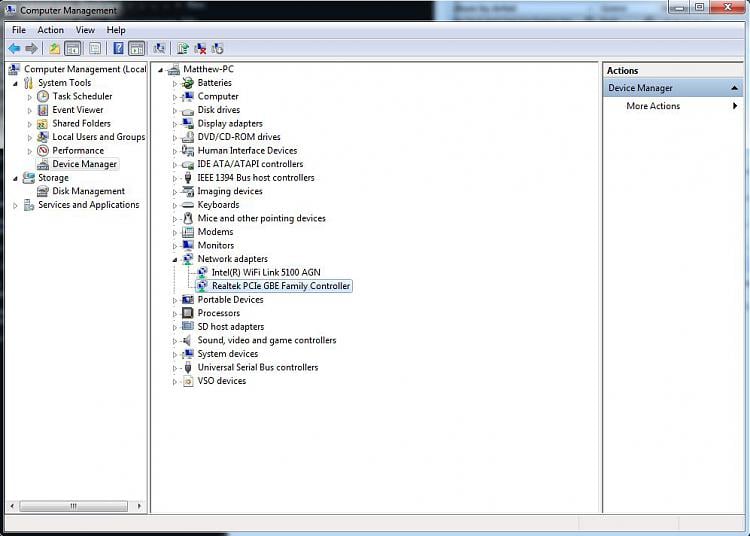Open the File menu
Viewport: 750px width, 536px height.
click(x=19, y=30)
